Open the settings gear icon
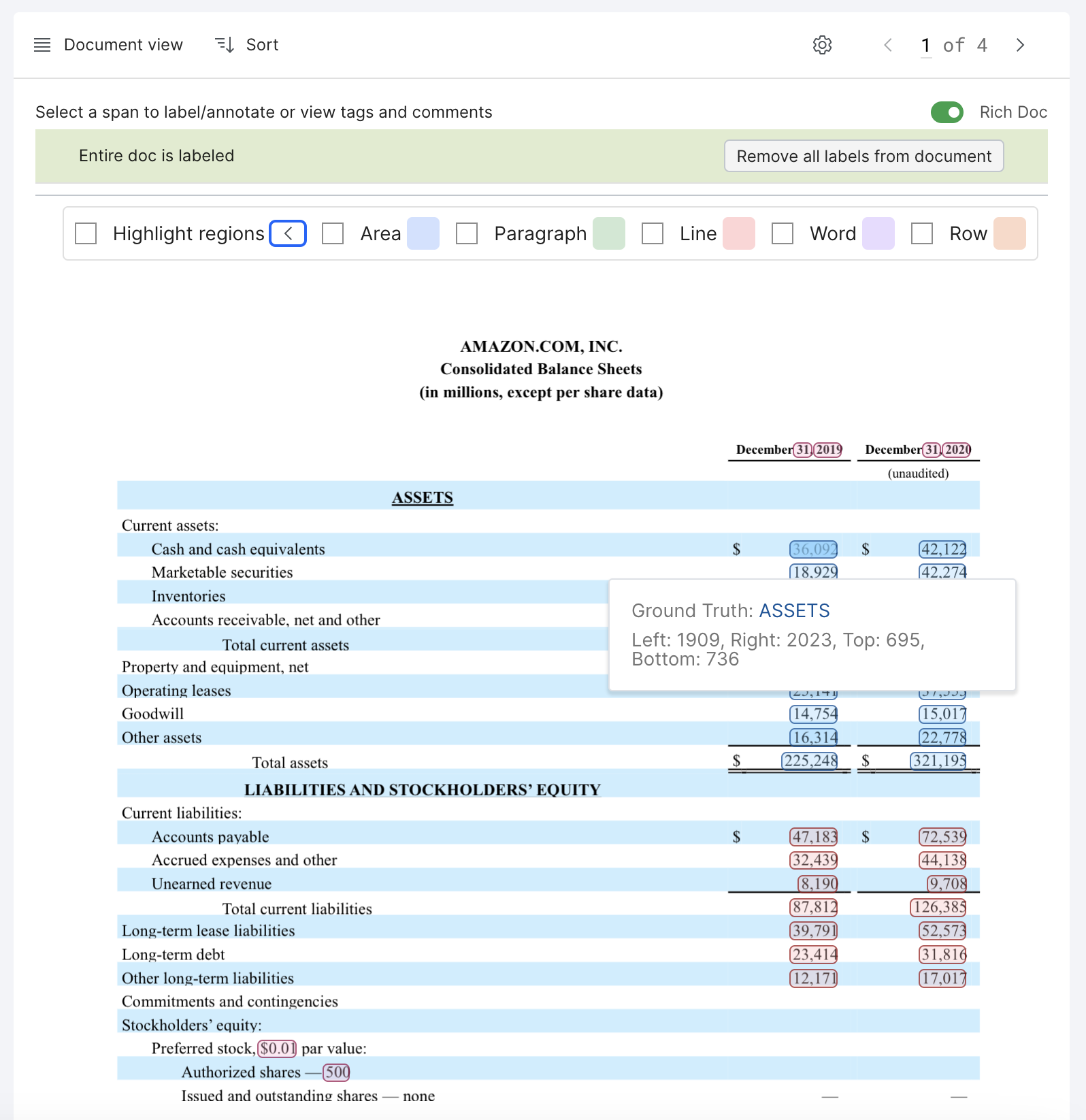 click(x=823, y=45)
